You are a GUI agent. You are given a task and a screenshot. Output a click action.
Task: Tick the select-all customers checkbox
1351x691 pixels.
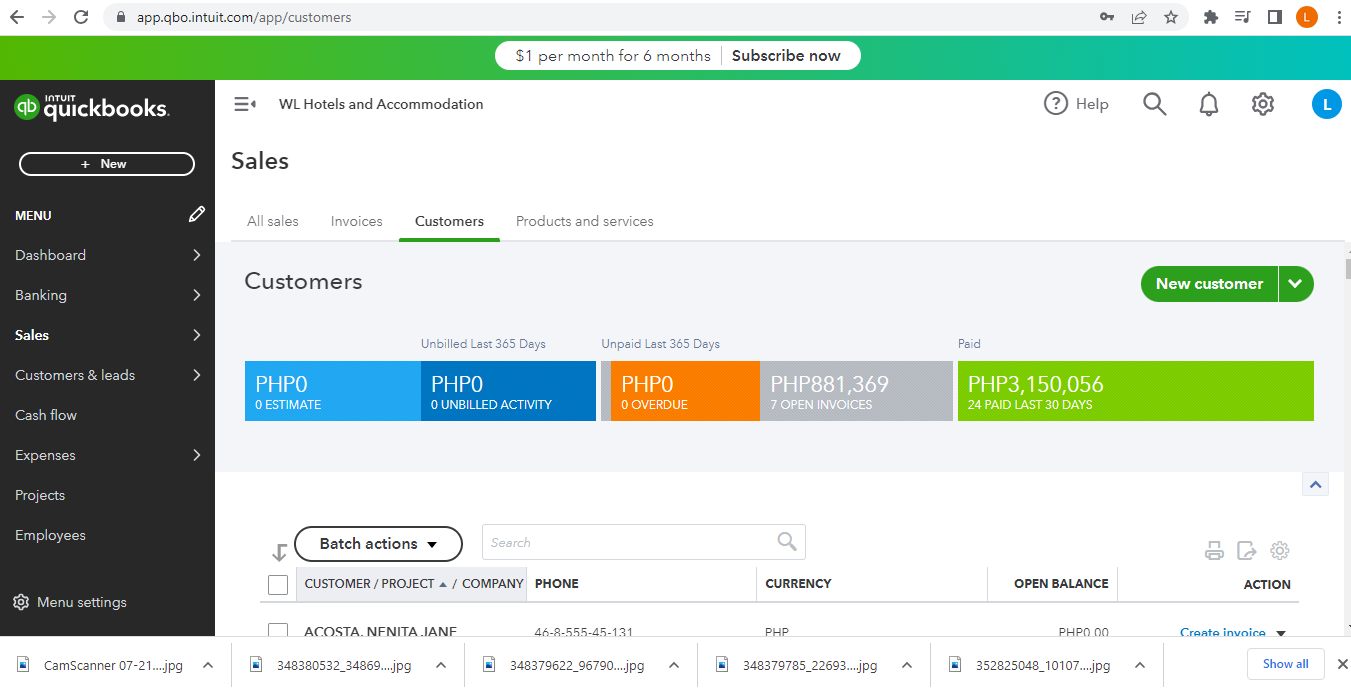(x=278, y=584)
